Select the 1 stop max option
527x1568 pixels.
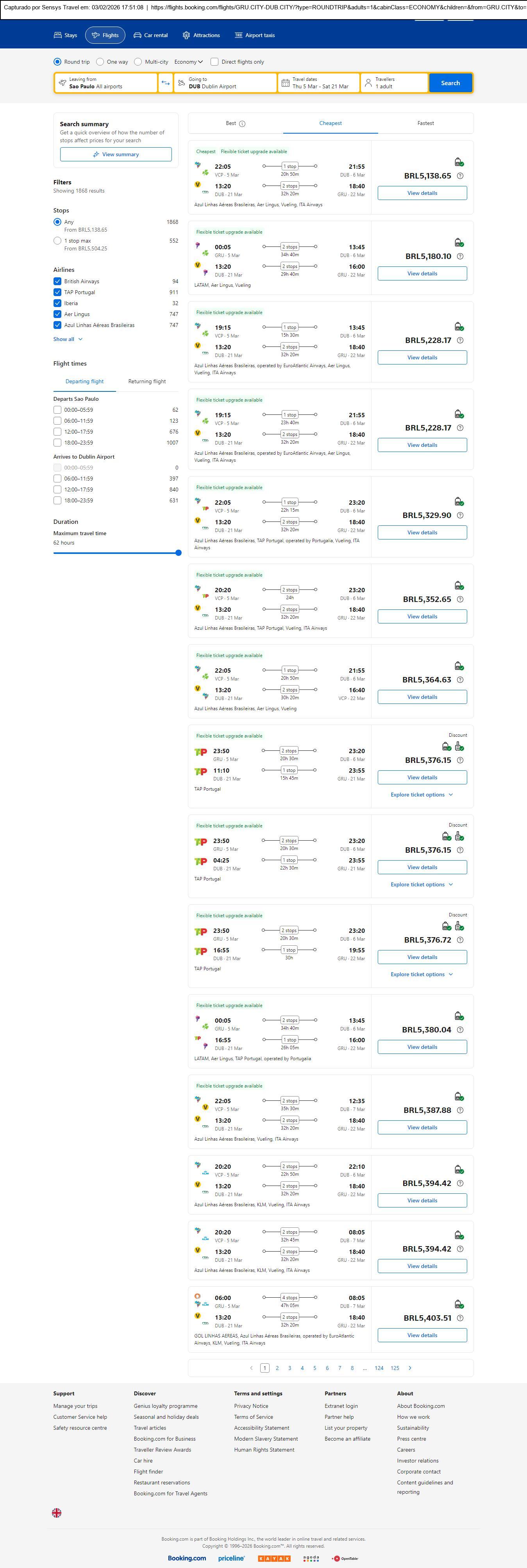pos(57,241)
